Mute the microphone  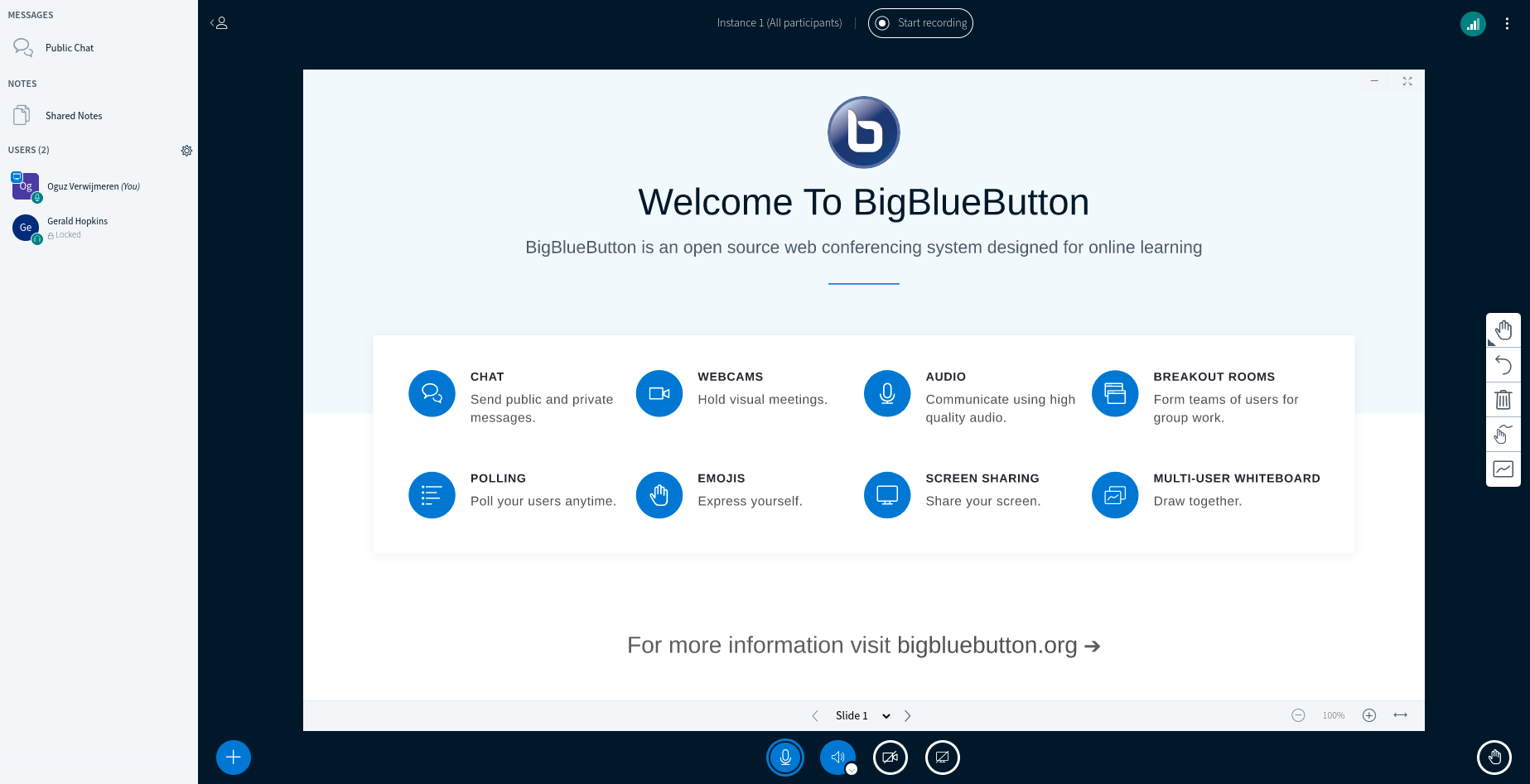785,758
